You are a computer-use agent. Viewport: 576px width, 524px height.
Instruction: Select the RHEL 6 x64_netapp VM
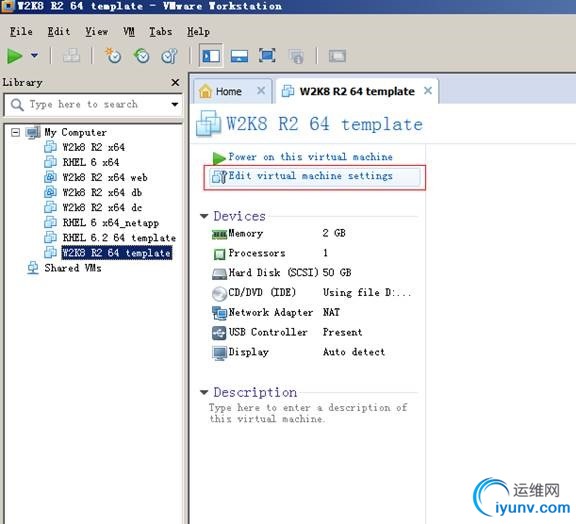pyautogui.click(x=111, y=223)
